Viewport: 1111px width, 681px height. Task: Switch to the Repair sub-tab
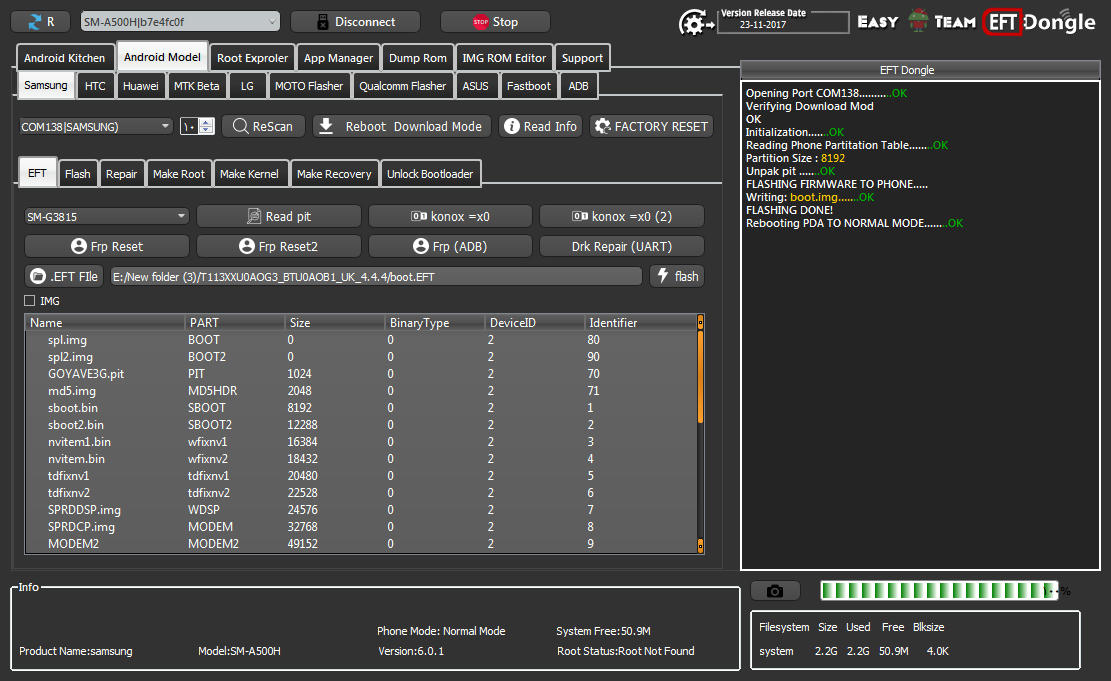(121, 174)
